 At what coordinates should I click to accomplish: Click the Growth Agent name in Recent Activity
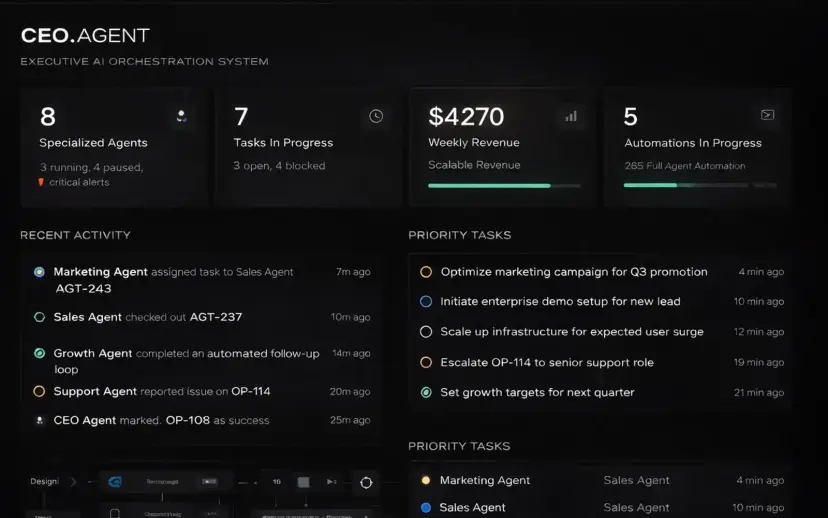93,353
